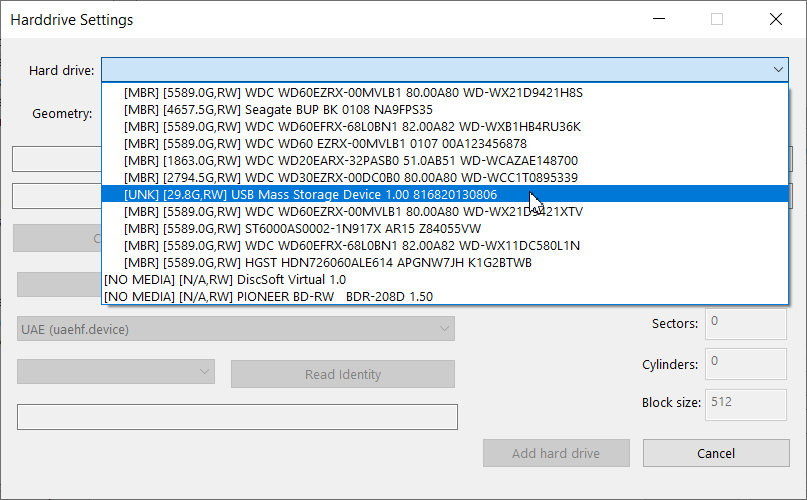Focus the Block size field

coord(746,405)
